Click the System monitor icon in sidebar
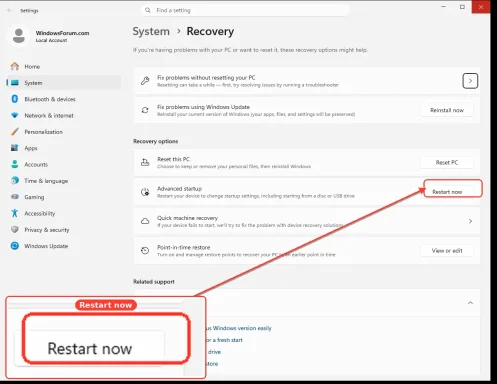The image size is (497, 384). click(15, 83)
